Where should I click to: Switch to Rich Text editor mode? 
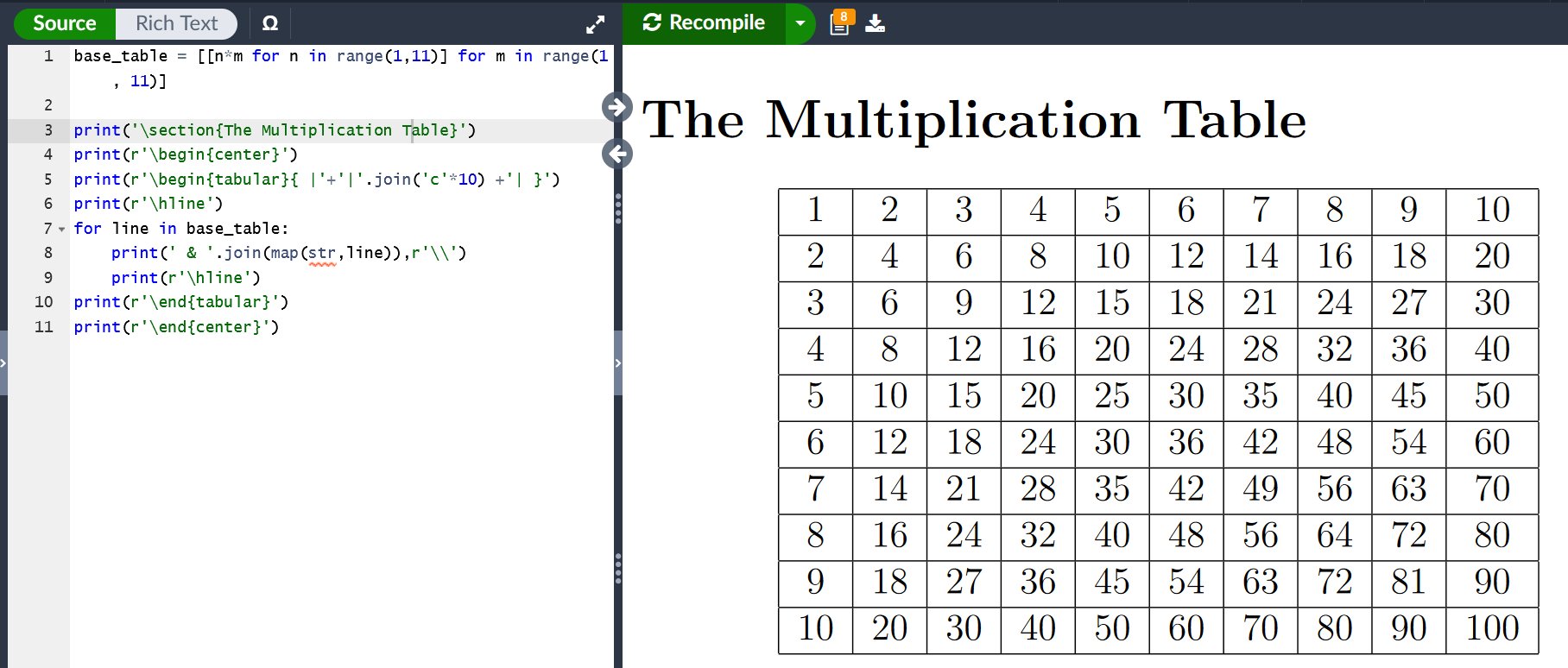(x=176, y=23)
